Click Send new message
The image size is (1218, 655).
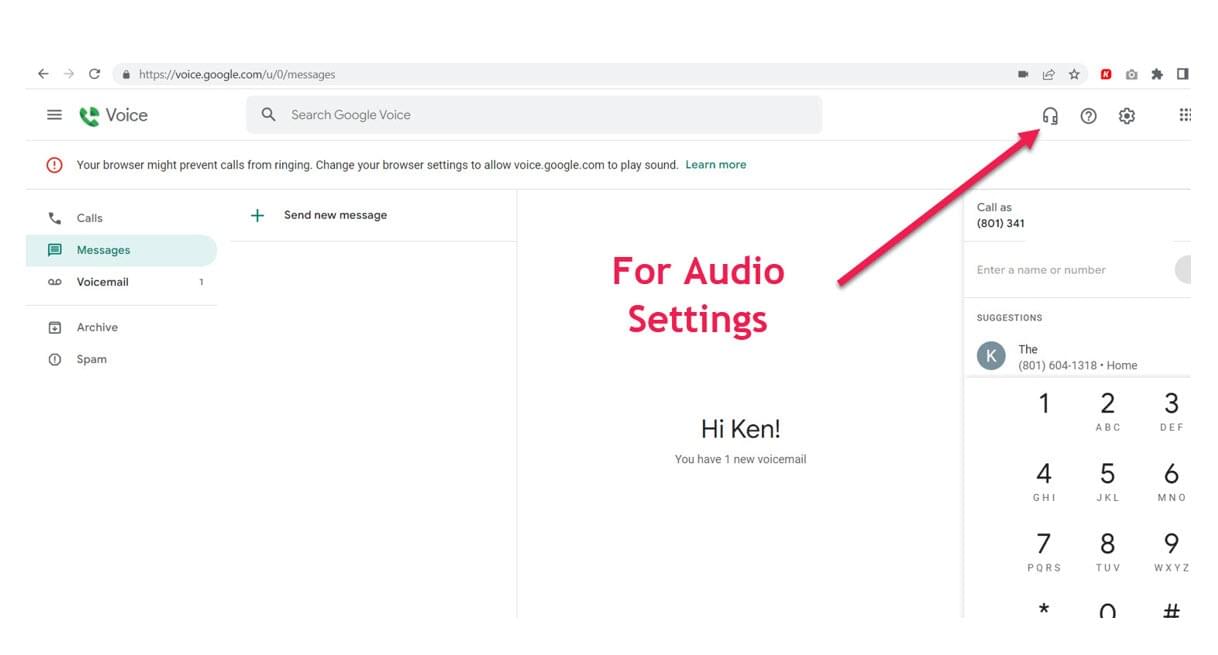334,215
